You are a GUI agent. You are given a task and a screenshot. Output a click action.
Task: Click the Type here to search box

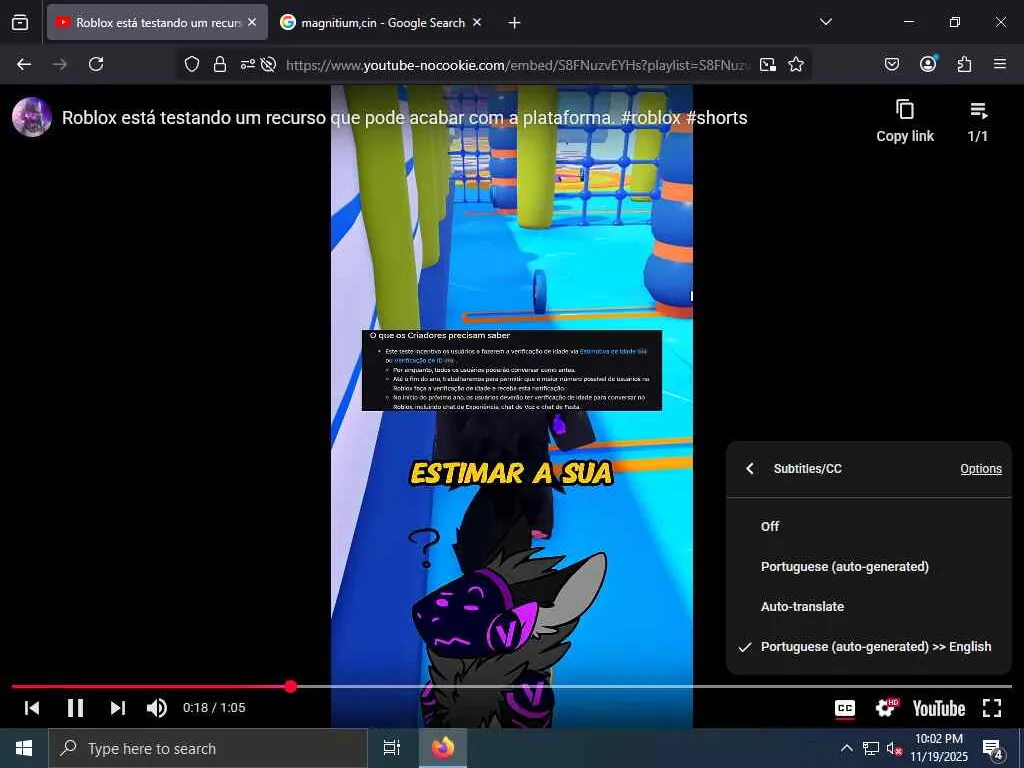point(208,748)
